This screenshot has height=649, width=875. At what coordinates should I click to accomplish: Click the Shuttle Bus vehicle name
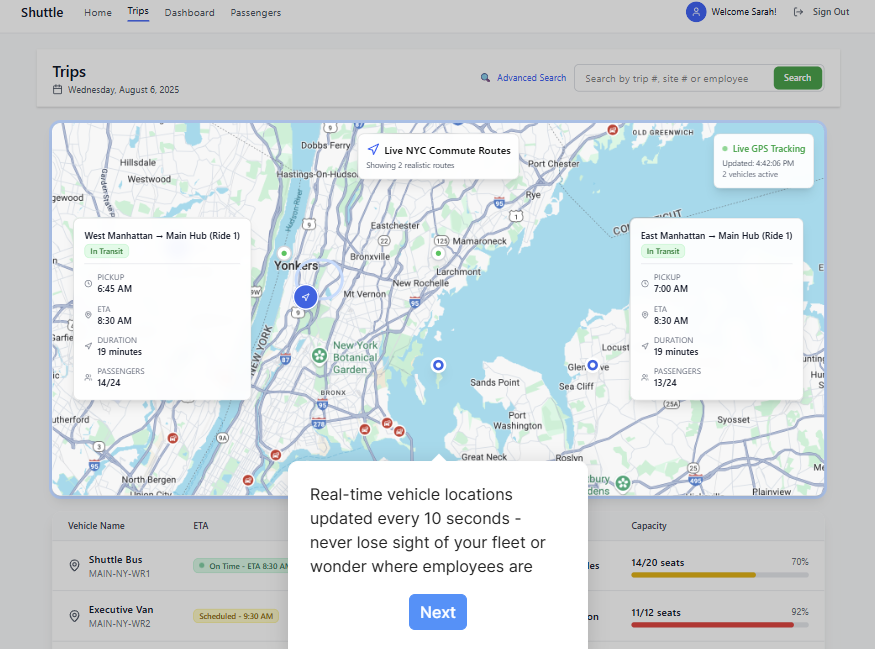point(116,559)
